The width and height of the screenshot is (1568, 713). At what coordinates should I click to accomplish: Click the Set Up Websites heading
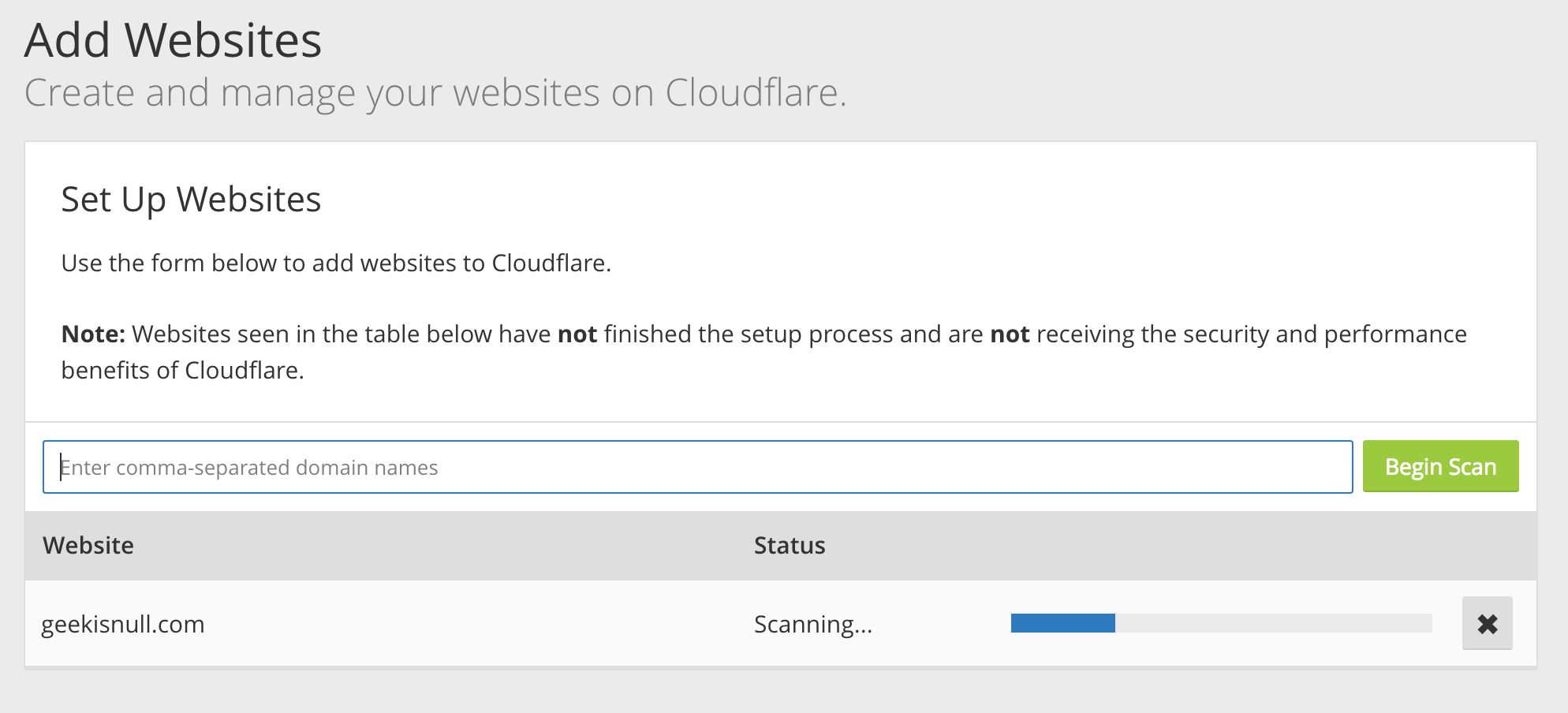(x=191, y=199)
